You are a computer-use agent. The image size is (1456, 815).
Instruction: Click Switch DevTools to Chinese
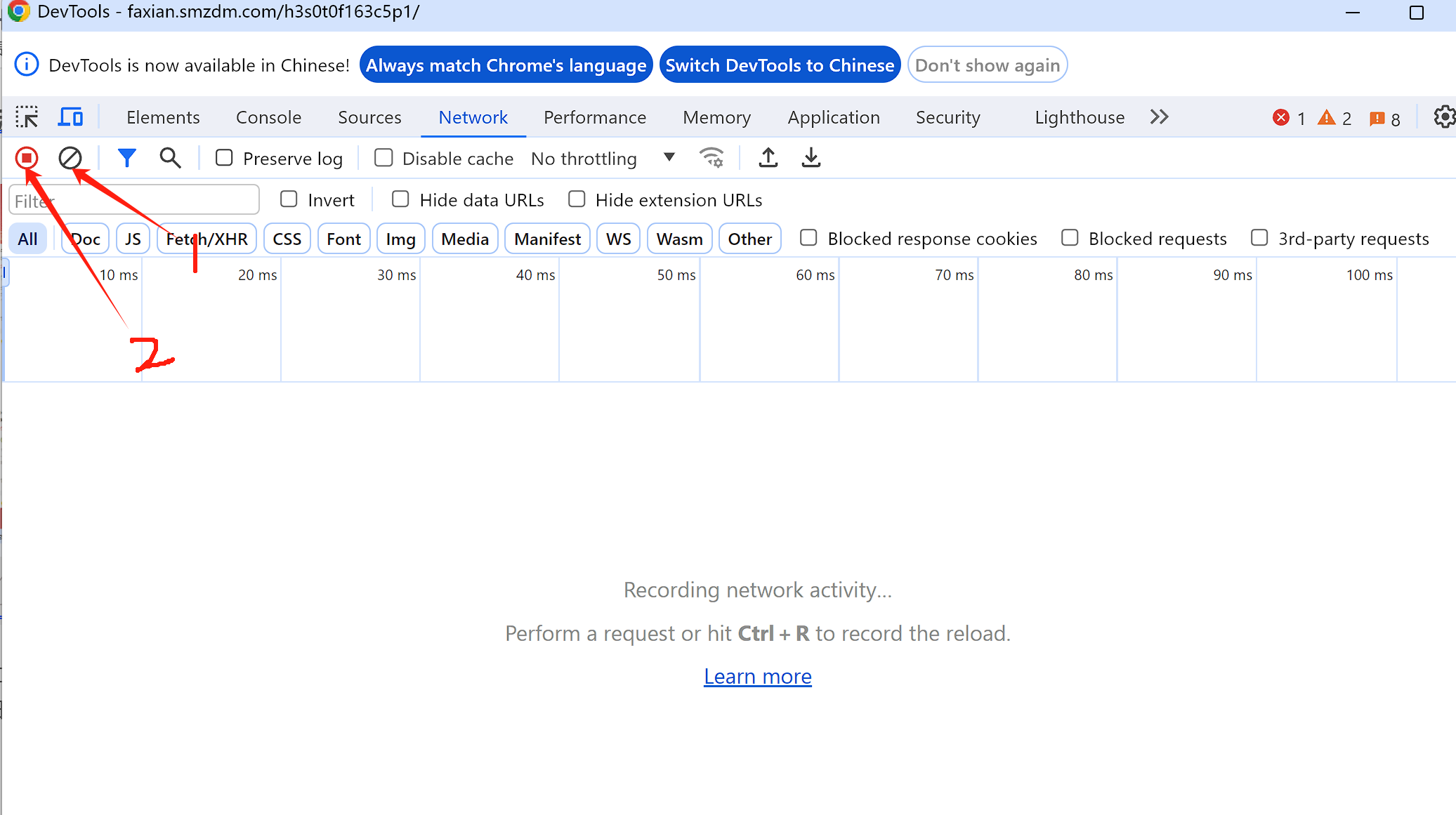coord(780,65)
